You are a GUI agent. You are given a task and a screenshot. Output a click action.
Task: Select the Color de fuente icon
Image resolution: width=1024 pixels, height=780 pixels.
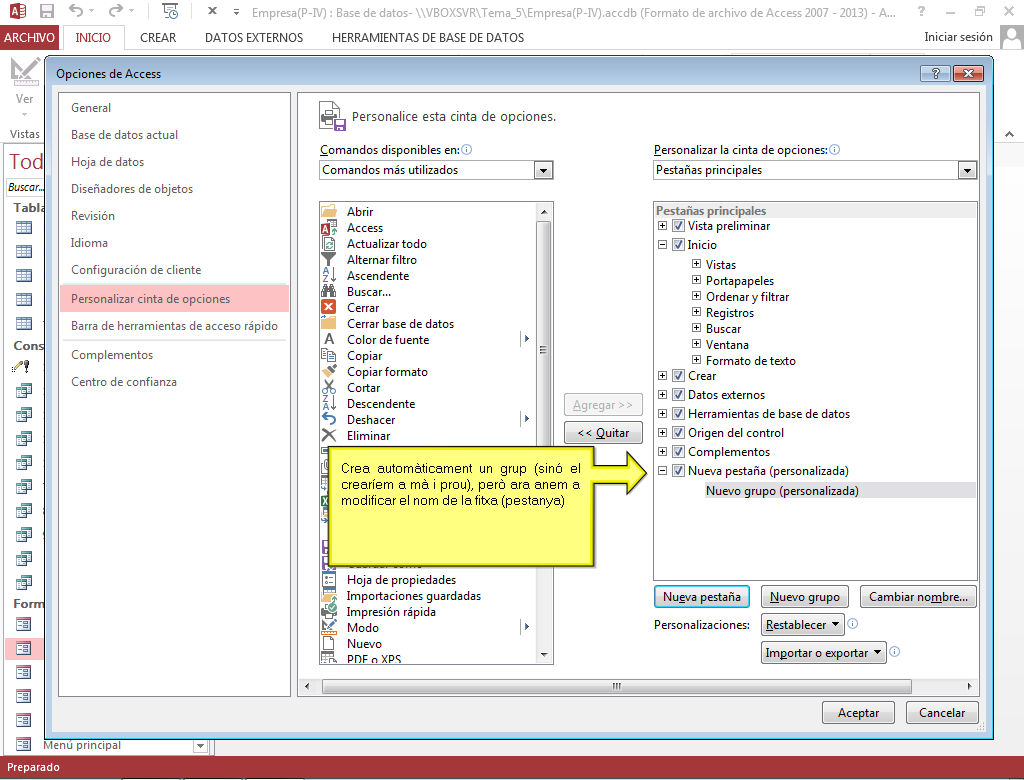point(328,339)
